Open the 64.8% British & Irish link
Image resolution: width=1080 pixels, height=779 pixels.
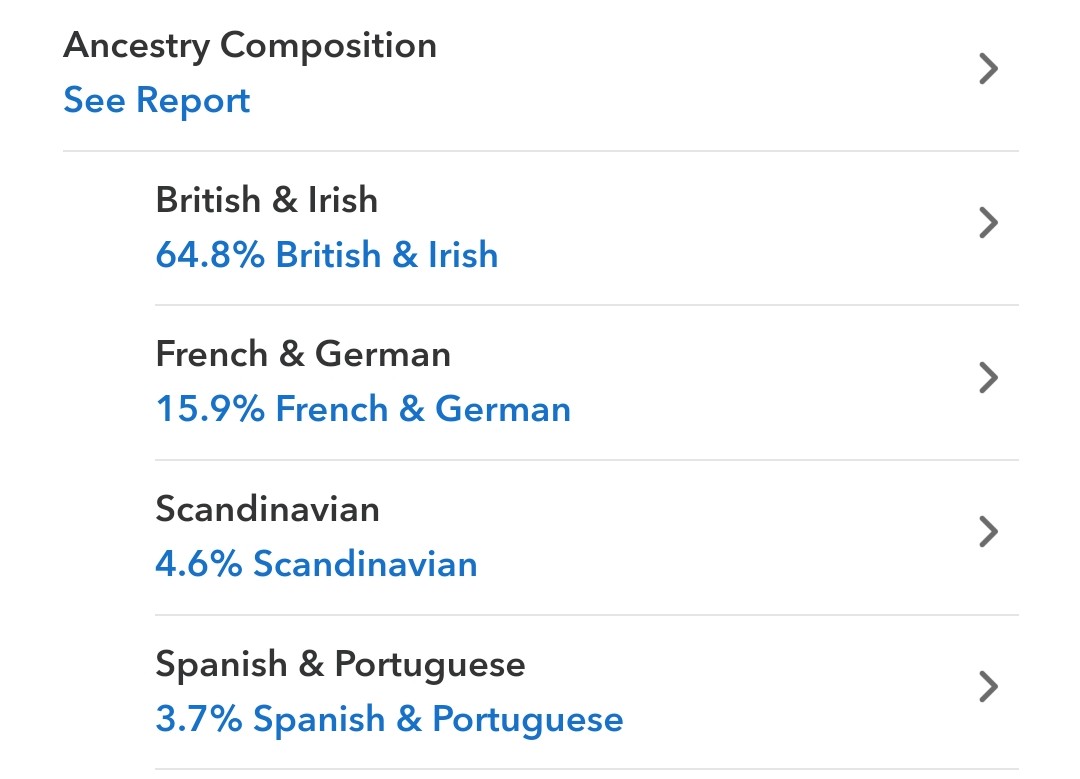pyautogui.click(x=326, y=255)
